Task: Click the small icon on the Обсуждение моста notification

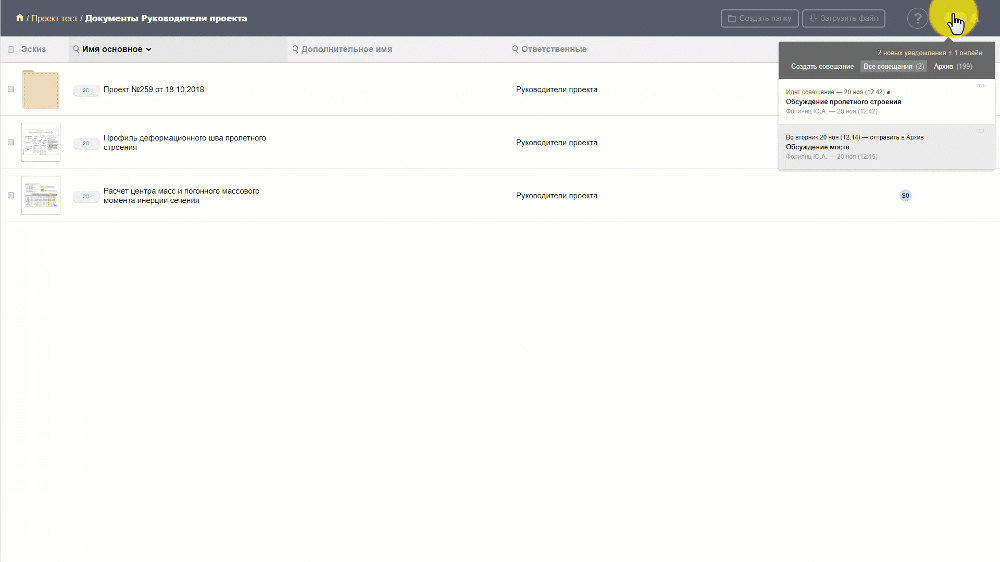Action: [x=980, y=131]
